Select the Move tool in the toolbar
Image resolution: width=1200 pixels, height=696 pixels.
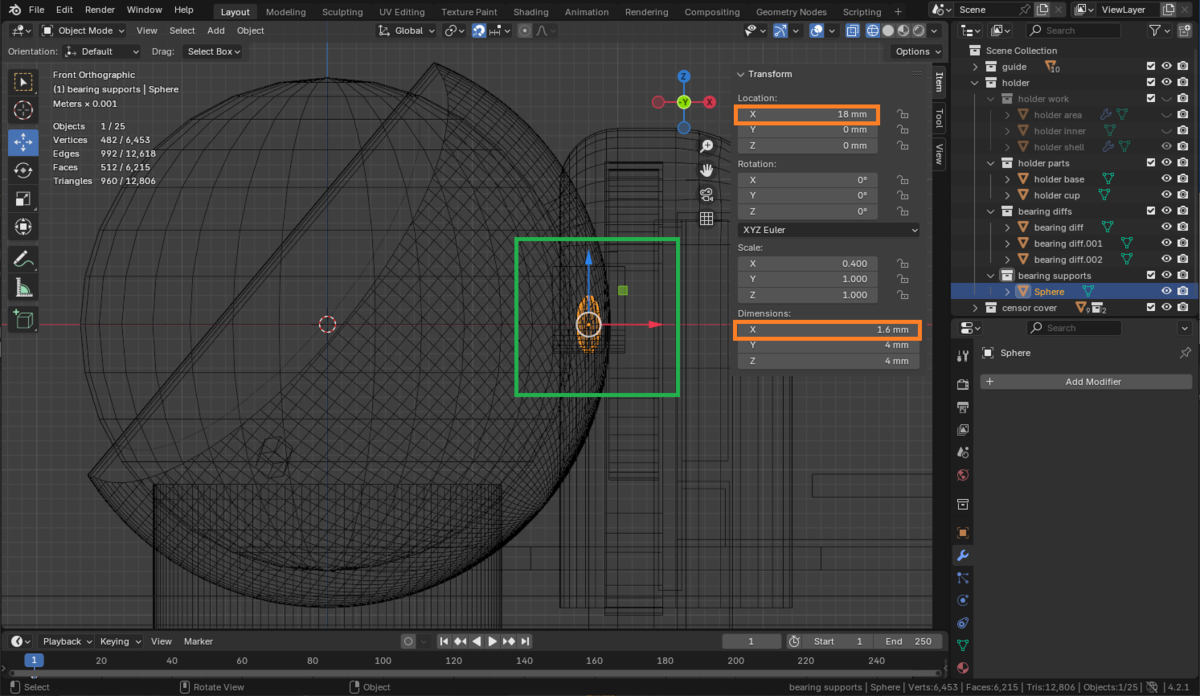(x=24, y=142)
